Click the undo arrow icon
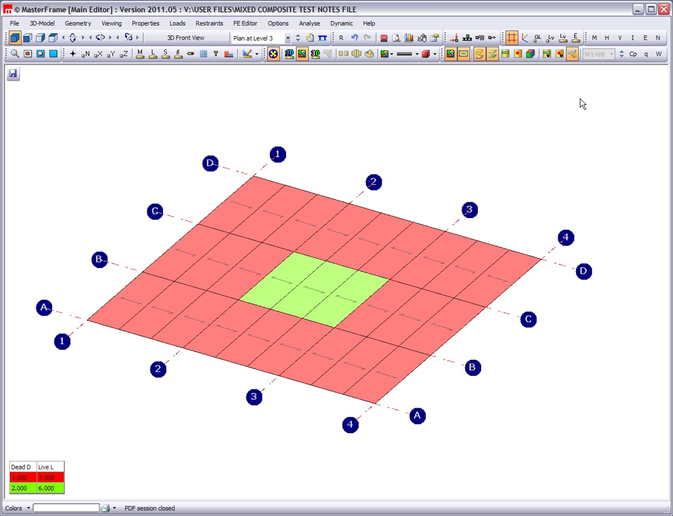 click(354, 38)
